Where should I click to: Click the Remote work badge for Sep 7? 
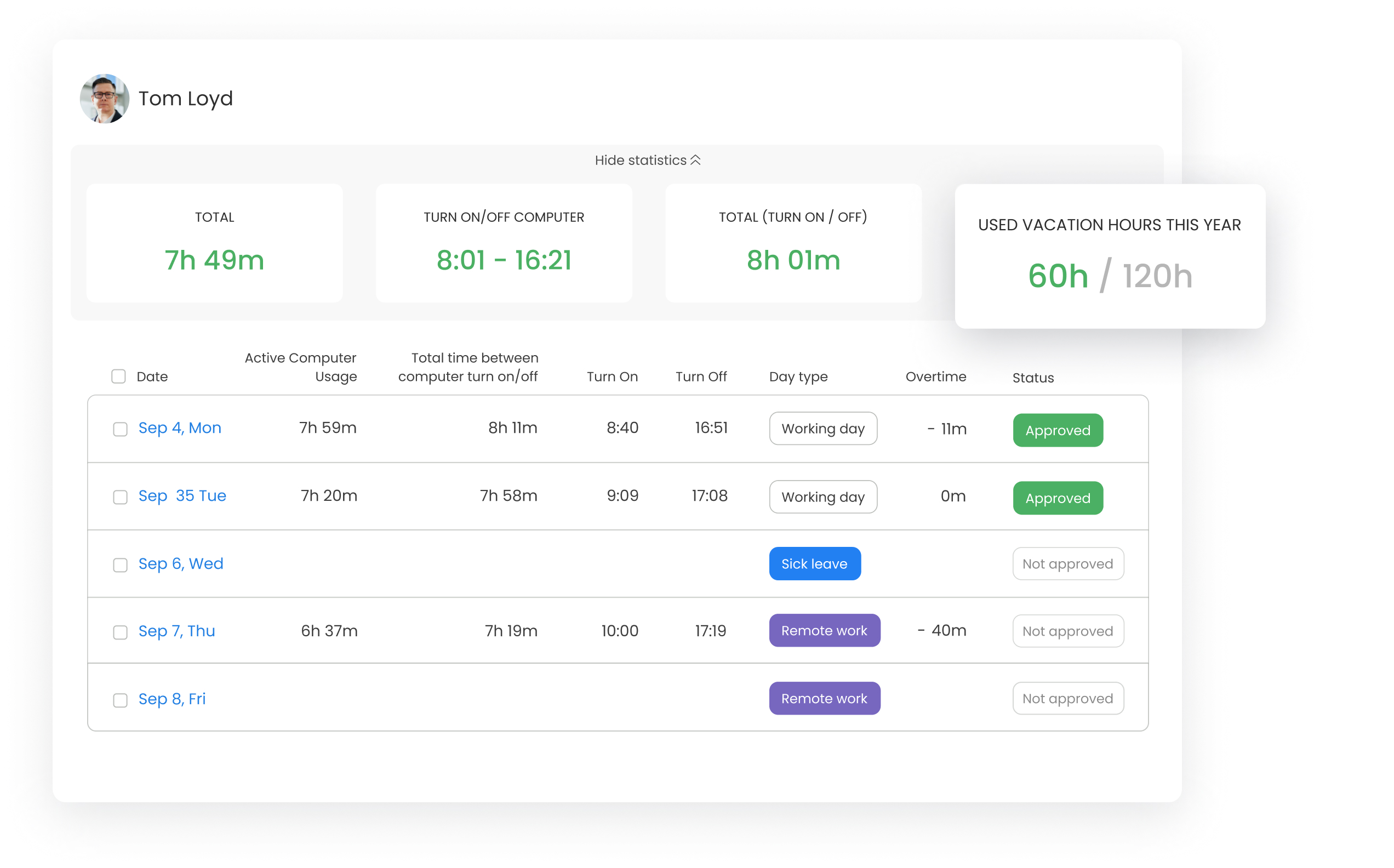825,631
